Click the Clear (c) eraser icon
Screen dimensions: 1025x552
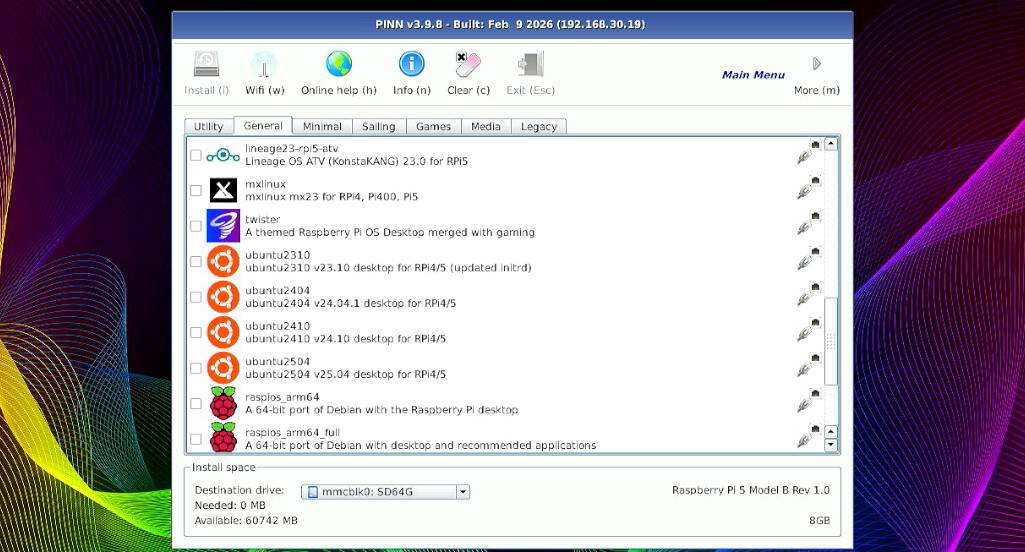[468, 65]
